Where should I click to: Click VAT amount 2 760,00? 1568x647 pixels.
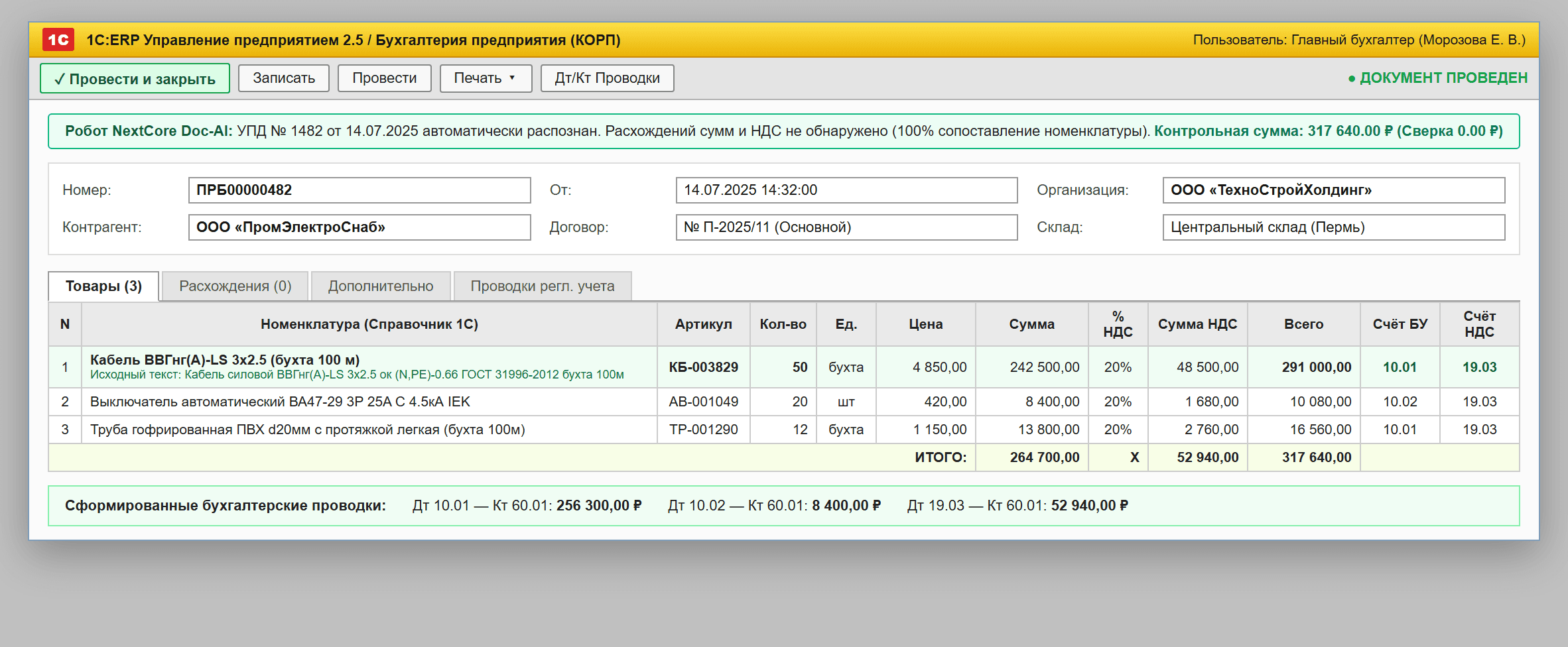point(1198,430)
